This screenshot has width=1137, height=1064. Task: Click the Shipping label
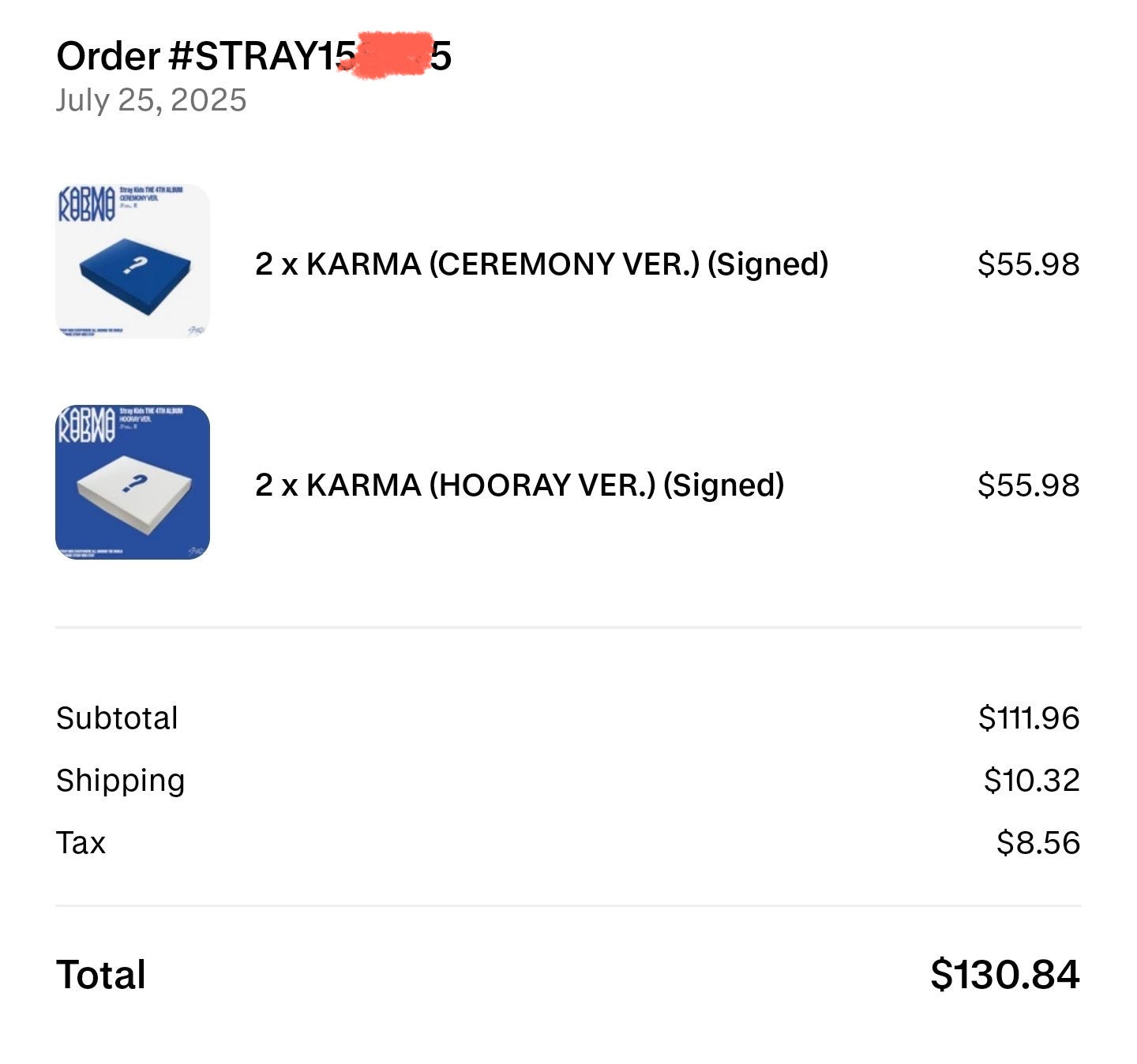click(x=120, y=780)
